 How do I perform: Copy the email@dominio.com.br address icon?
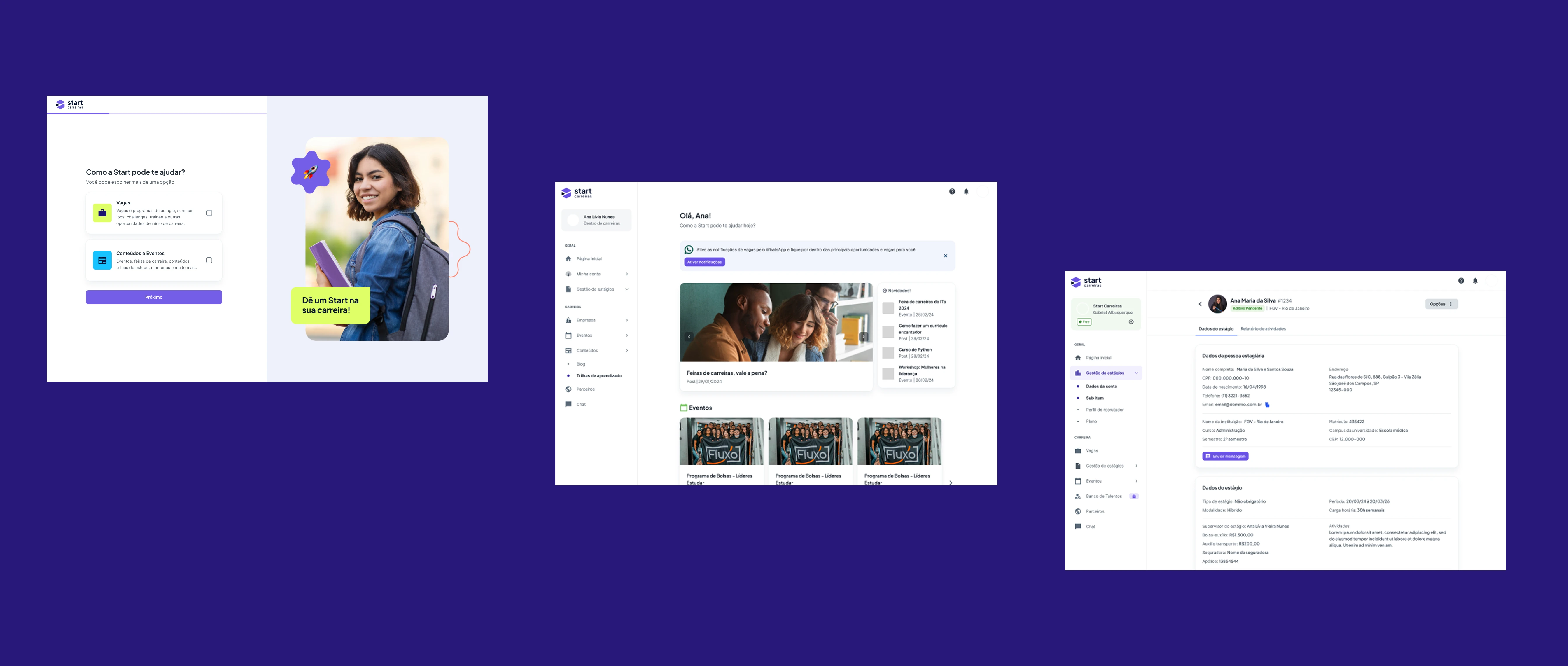pyautogui.click(x=1267, y=405)
